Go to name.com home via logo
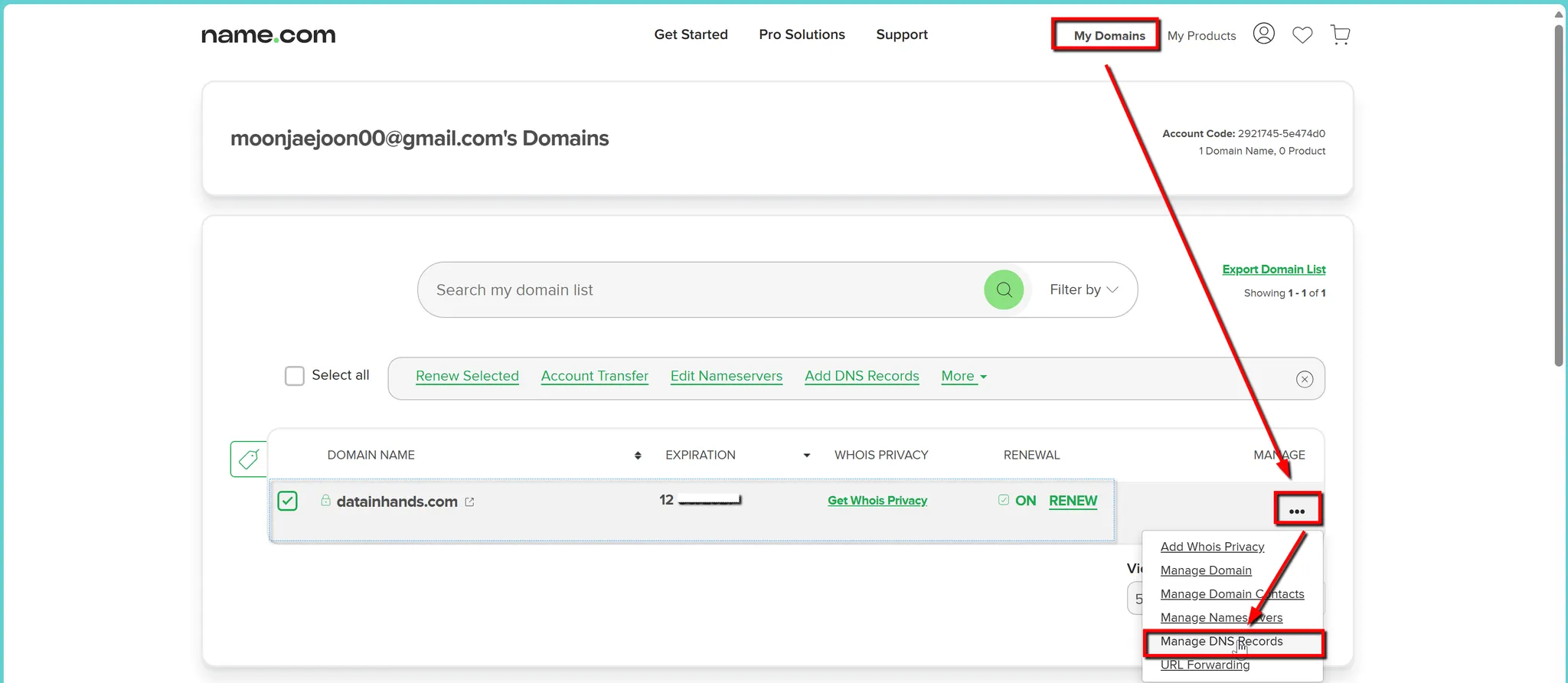This screenshot has height=683, width=1568. point(268,35)
